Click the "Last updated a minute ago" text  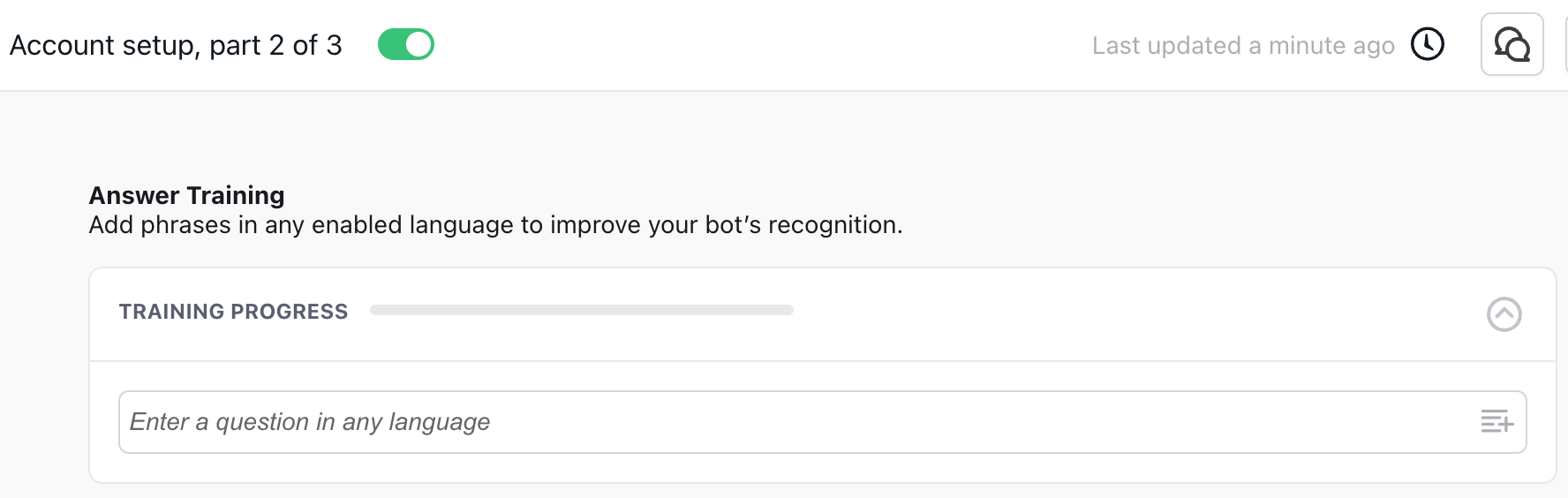click(1242, 46)
